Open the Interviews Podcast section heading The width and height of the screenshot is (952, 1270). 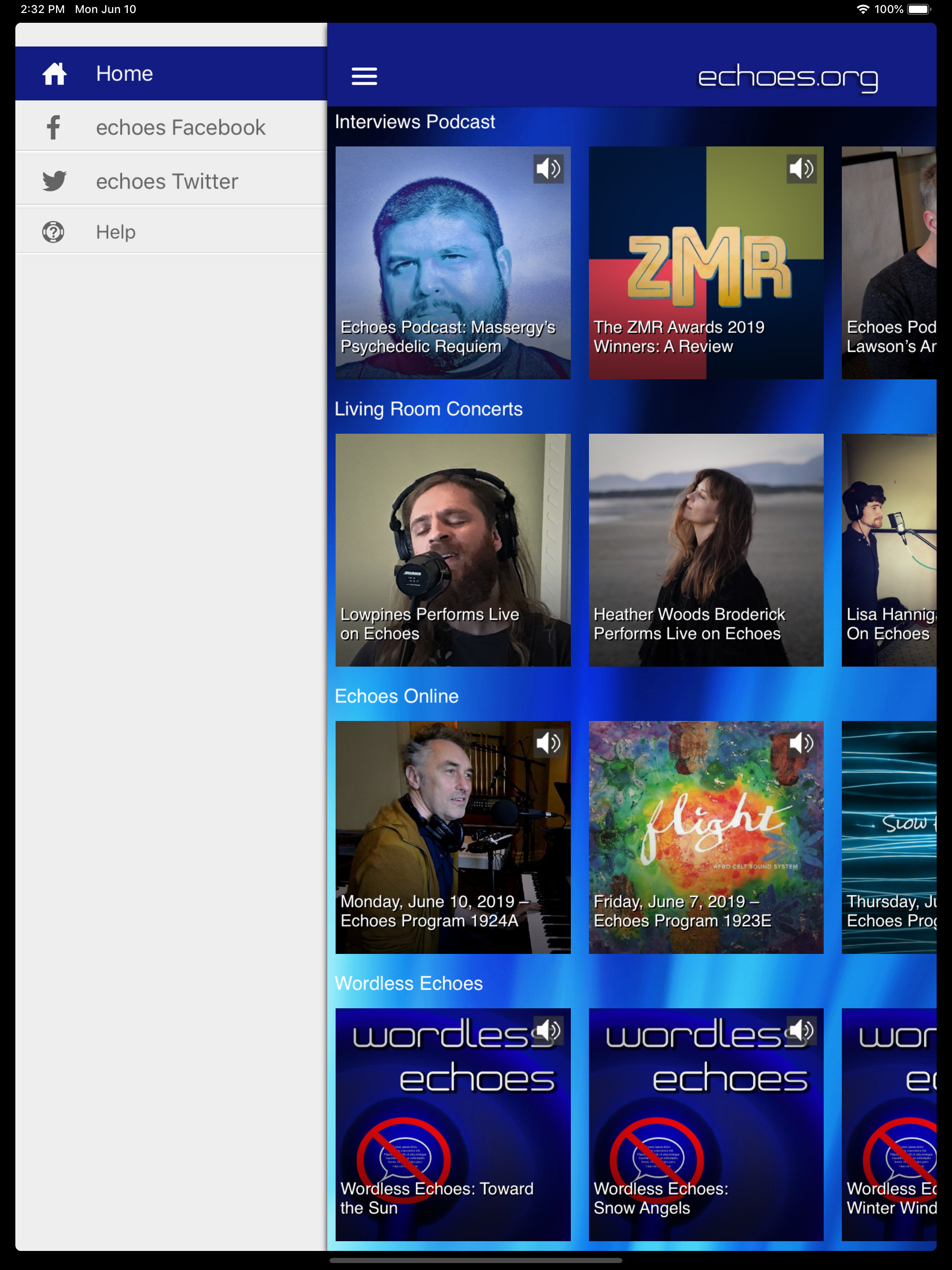(x=415, y=122)
